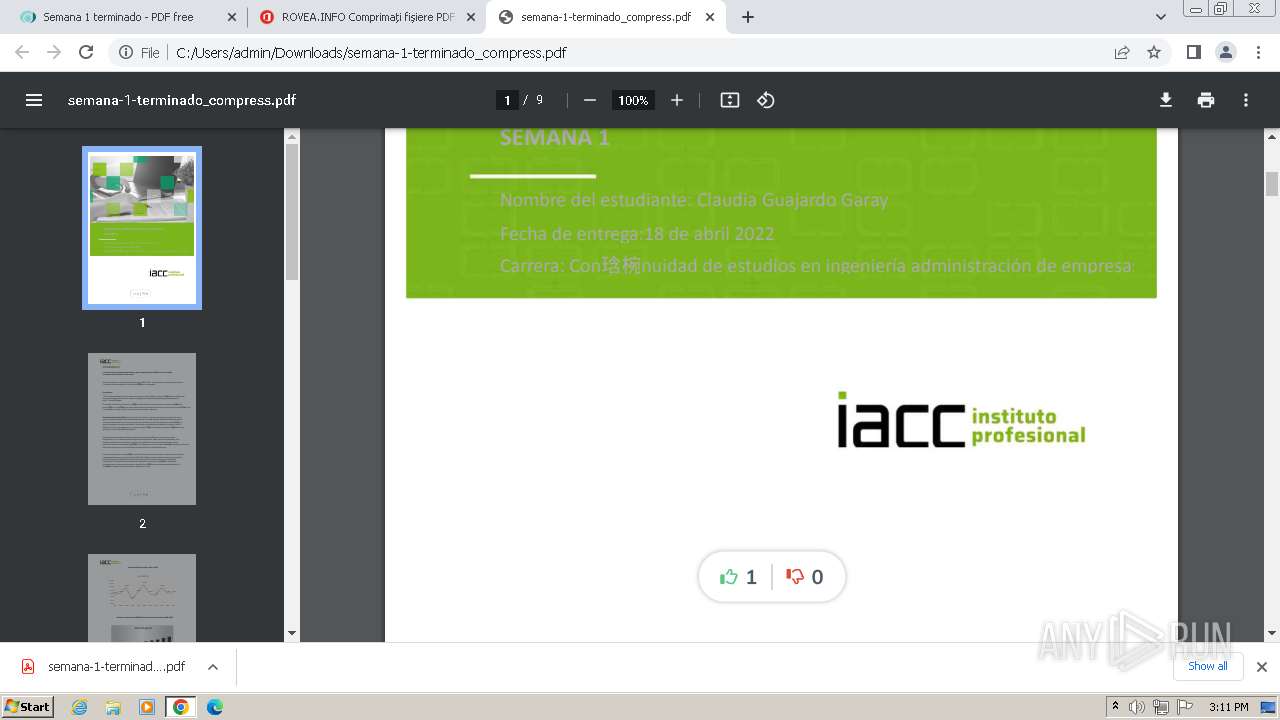Zoom out using the minus icon
The height and width of the screenshot is (720, 1280).
pos(590,100)
